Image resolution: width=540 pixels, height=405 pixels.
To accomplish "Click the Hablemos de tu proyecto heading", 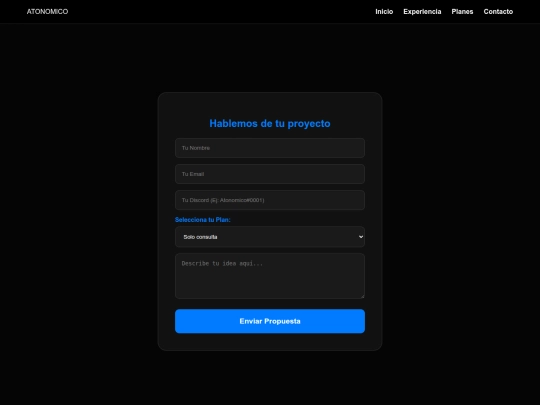I will tap(270, 124).
